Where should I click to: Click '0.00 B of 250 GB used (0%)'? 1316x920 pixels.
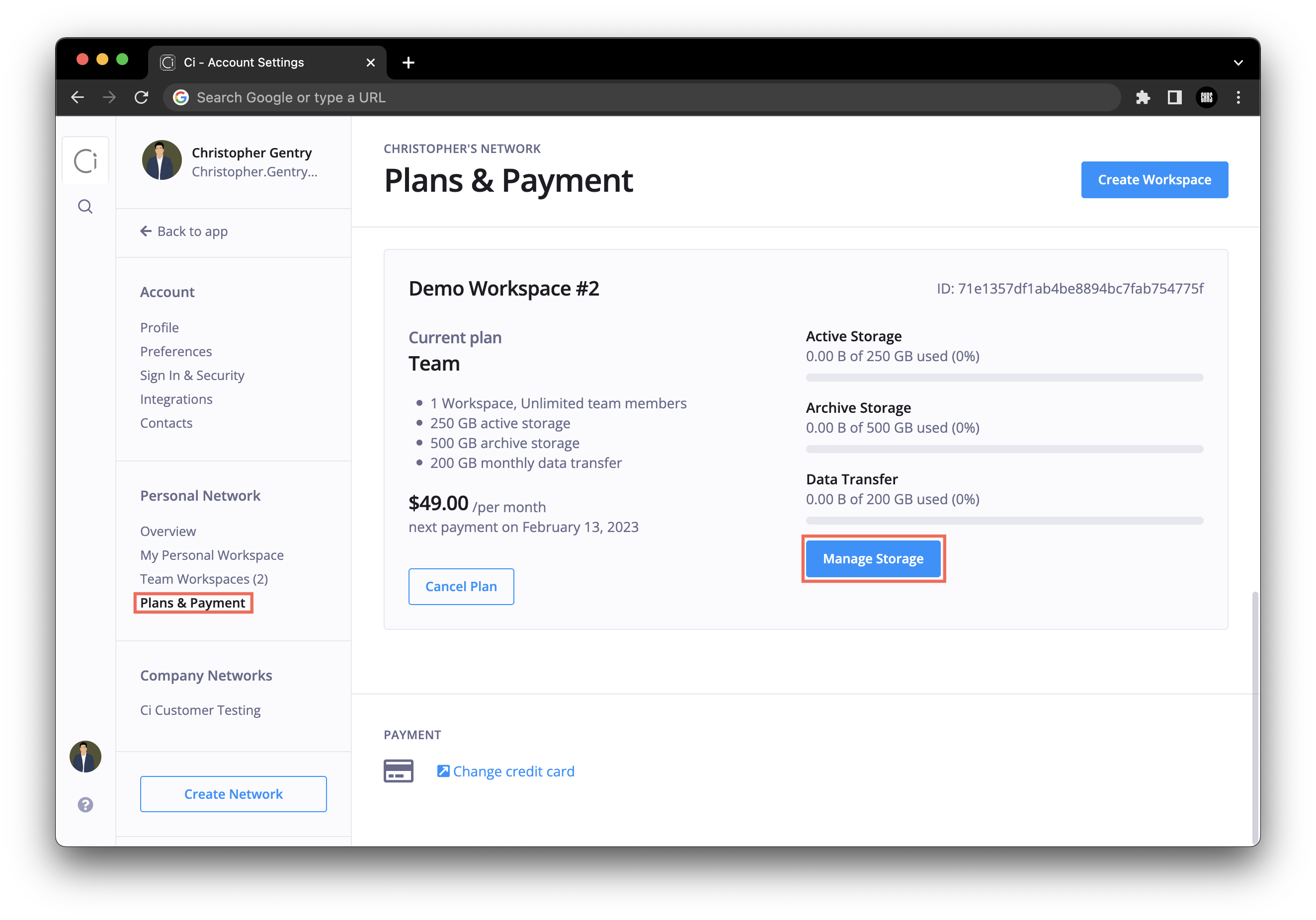click(893, 356)
